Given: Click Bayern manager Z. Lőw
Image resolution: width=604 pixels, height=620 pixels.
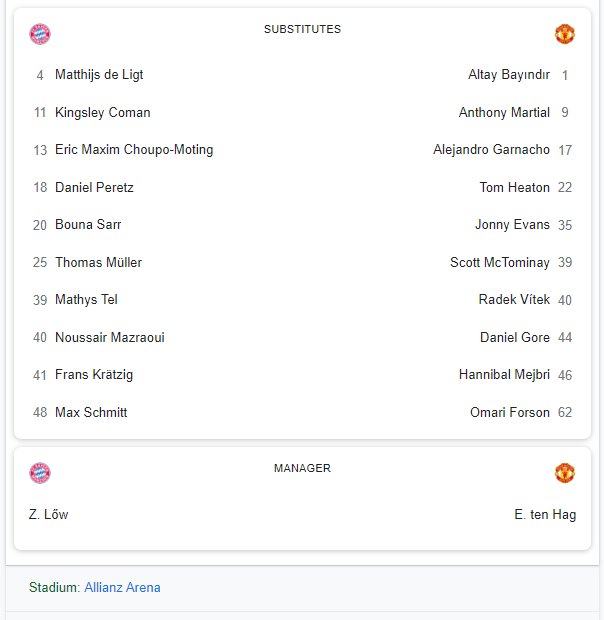Looking at the screenshot, I should [x=49, y=515].
